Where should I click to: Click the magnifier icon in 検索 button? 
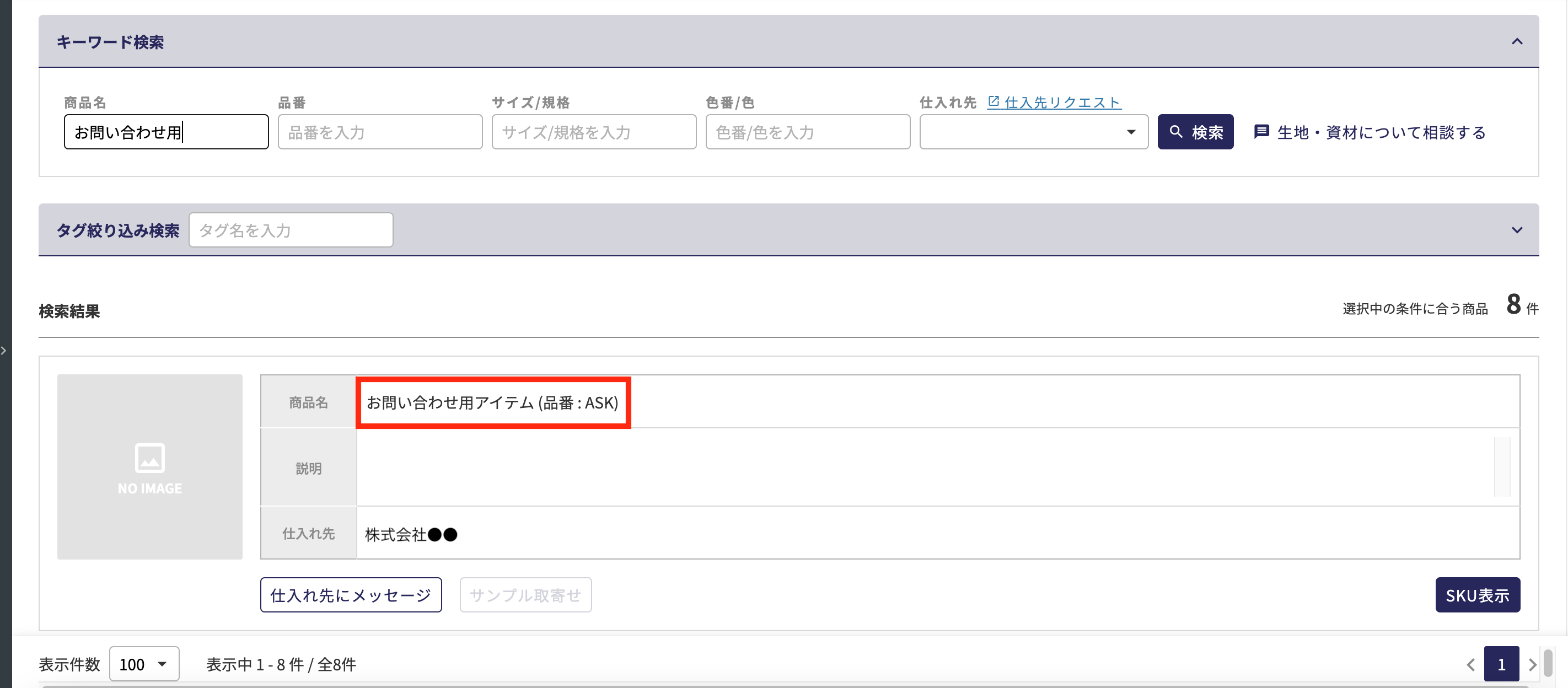pyautogui.click(x=1175, y=132)
